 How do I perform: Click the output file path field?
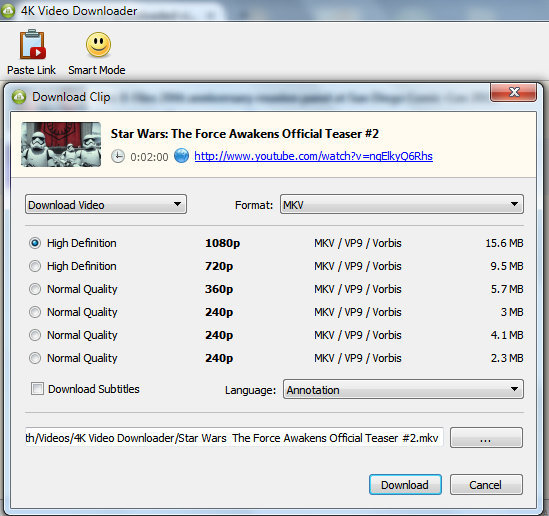click(x=234, y=438)
